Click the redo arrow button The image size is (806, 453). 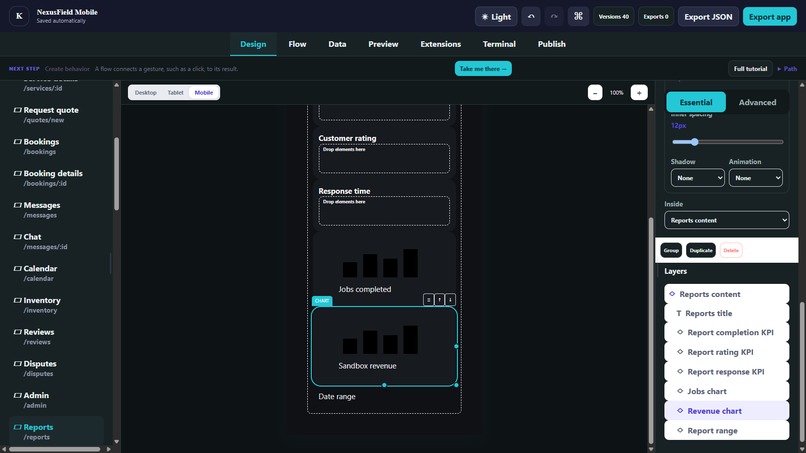coord(554,16)
